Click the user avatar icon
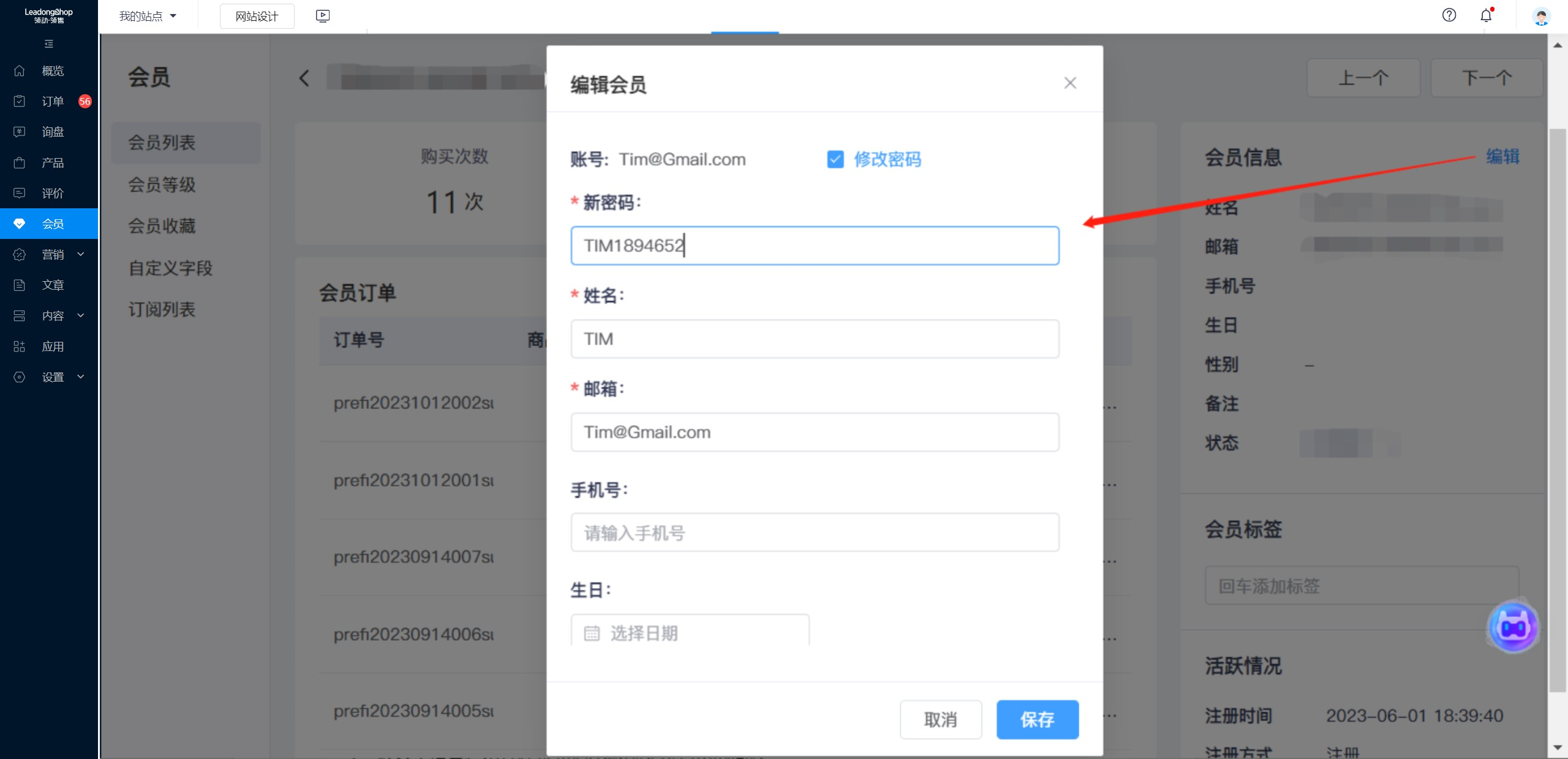The image size is (1568, 759). (x=1541, y=16)
